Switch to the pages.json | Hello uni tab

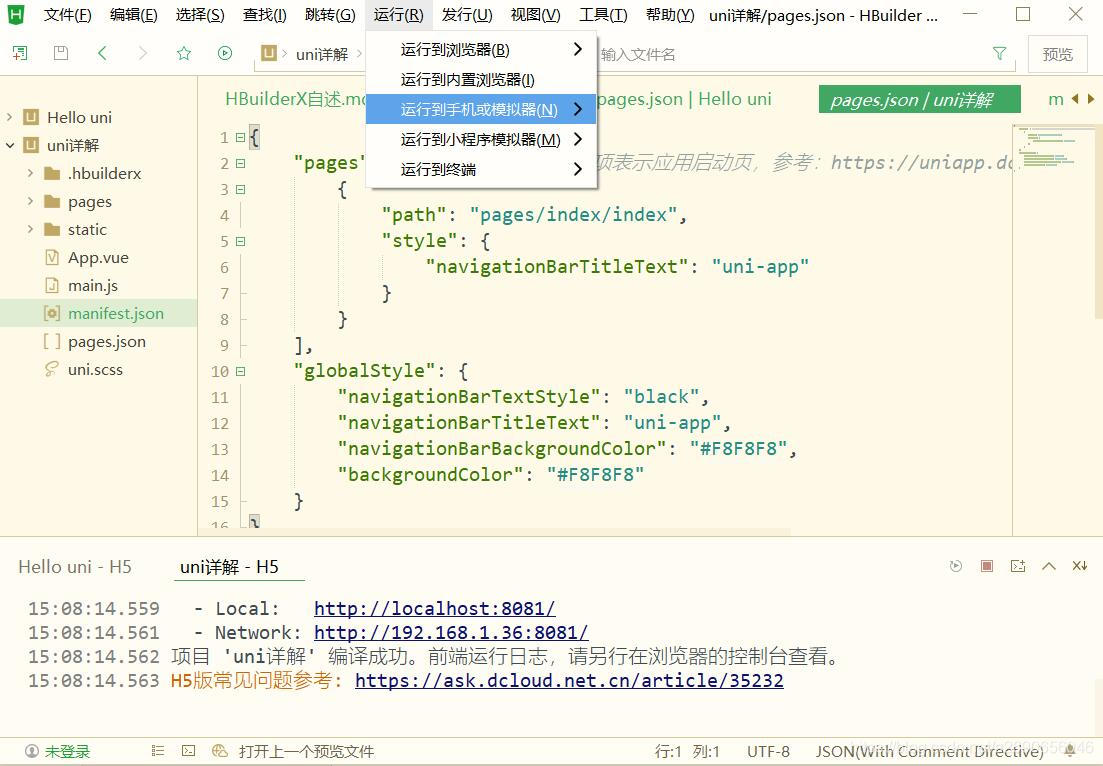[x=684, y=99]
